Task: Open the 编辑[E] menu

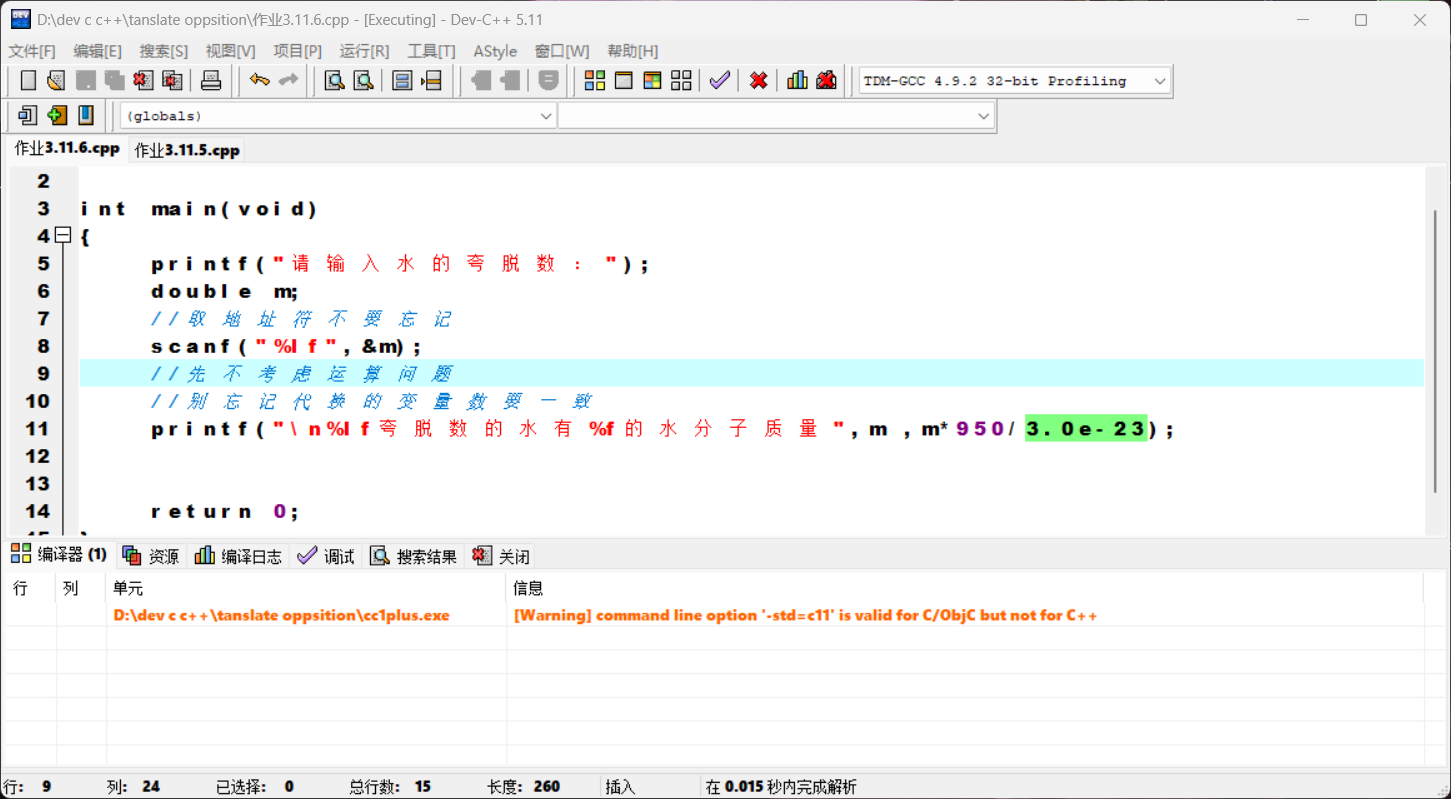Action: pos(97,51)
